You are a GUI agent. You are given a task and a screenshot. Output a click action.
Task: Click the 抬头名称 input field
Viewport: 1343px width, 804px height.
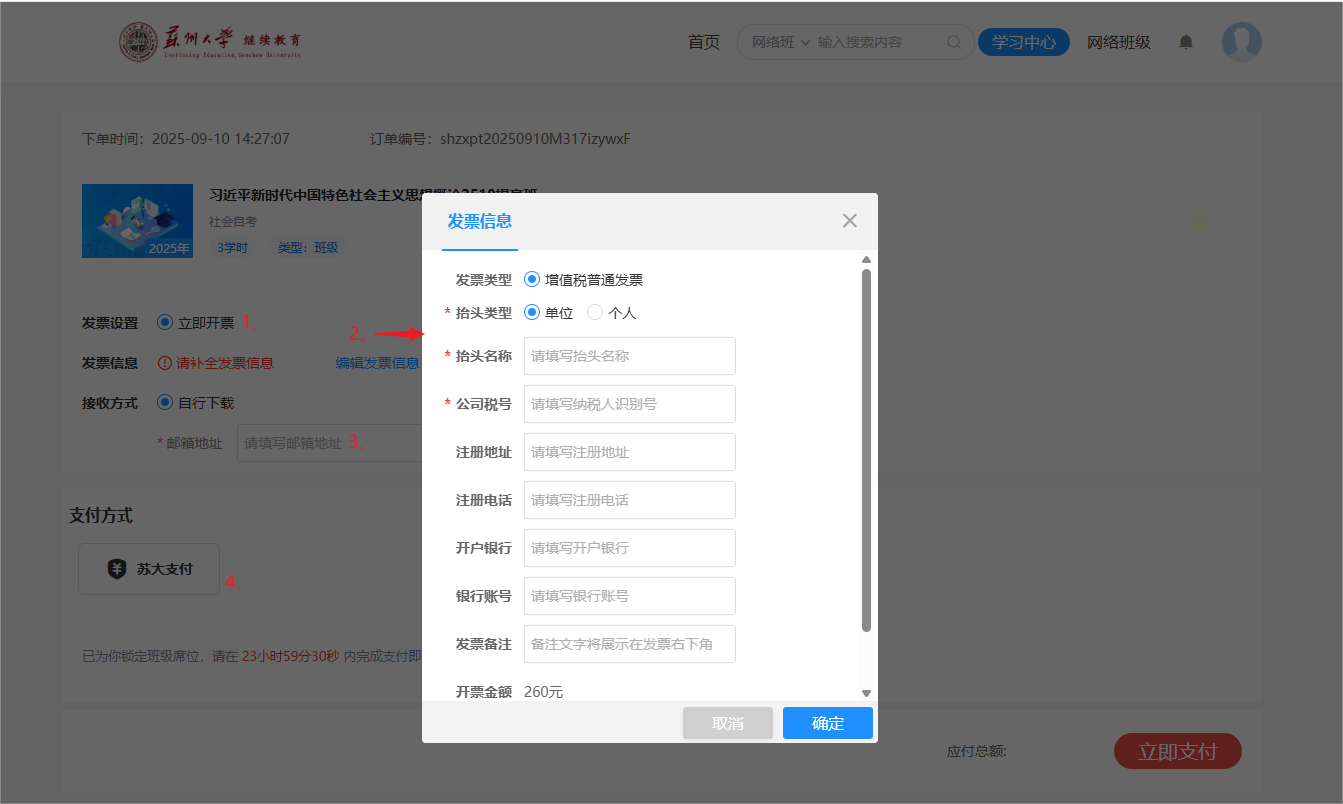629,356
